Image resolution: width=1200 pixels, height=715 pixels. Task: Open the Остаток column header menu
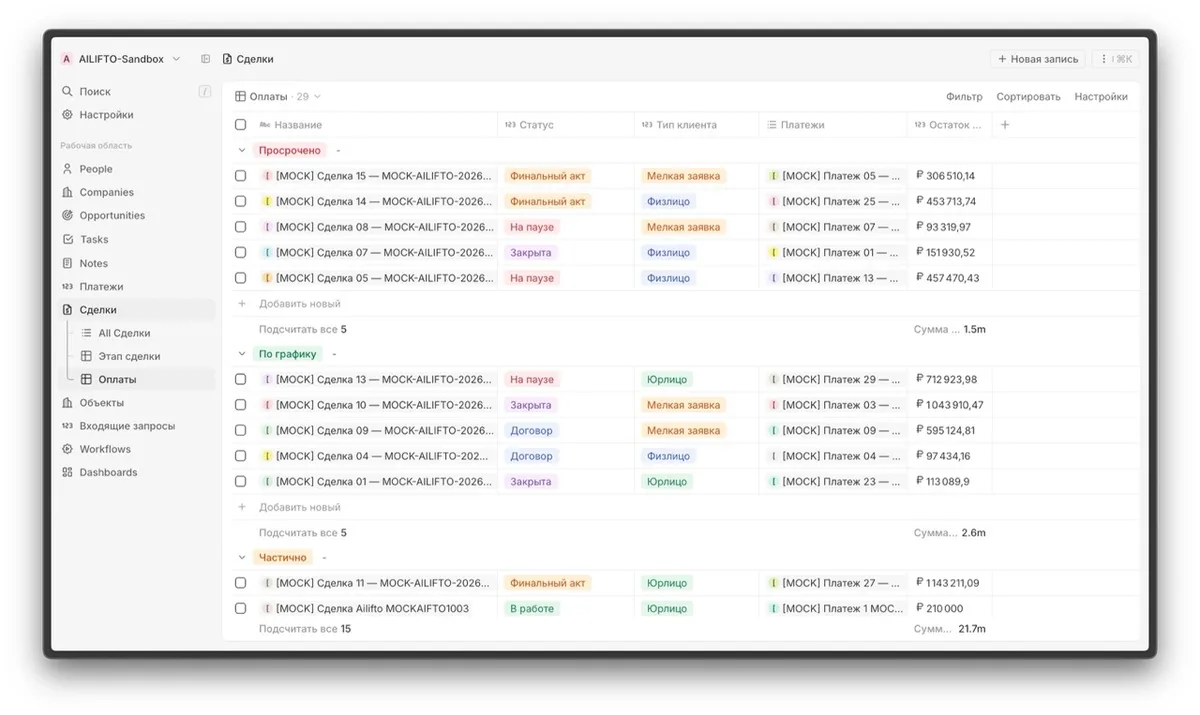coord(949,125)
